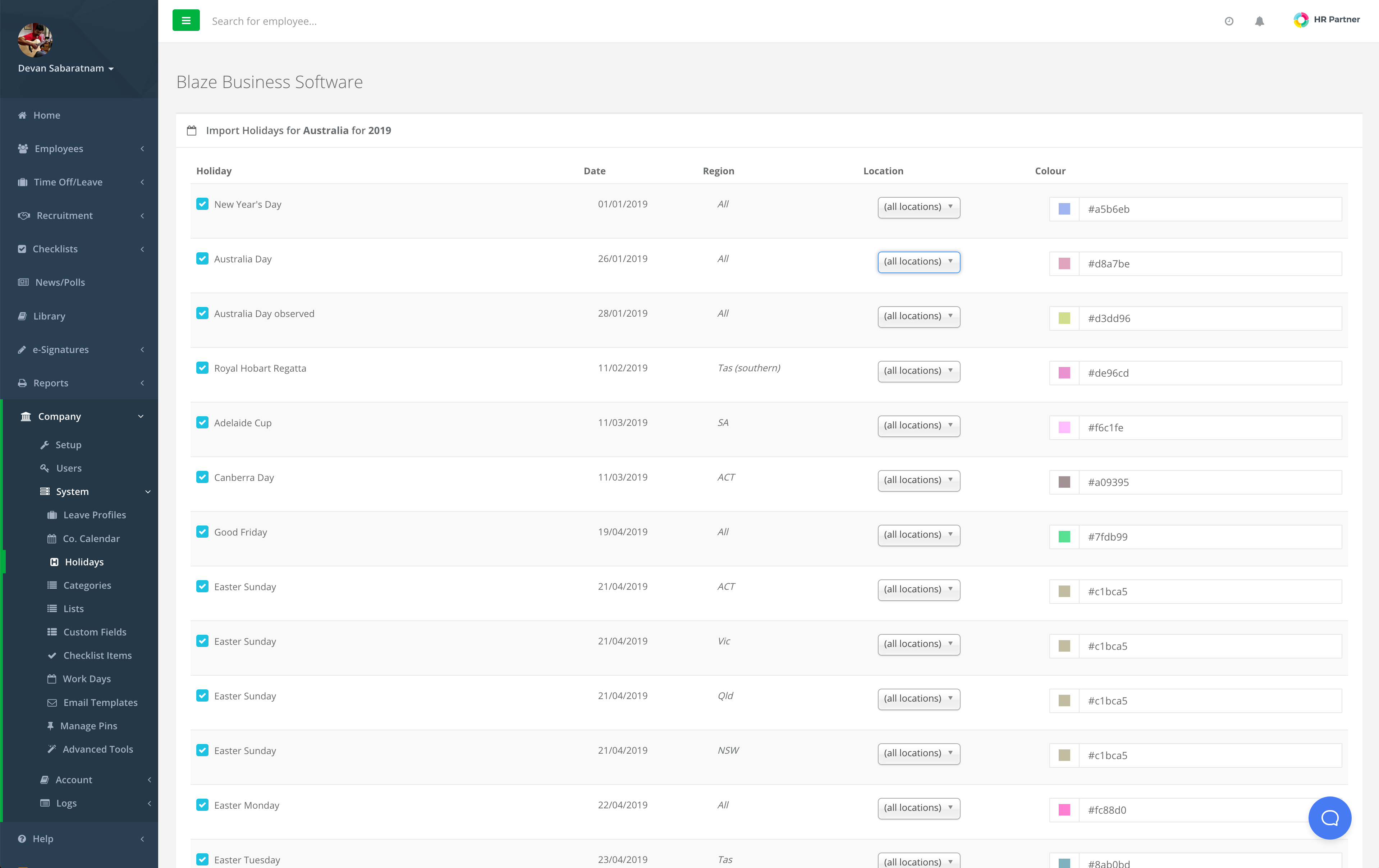Click the green hamburger menu button
1379x868 pixels.
[185, 20]
